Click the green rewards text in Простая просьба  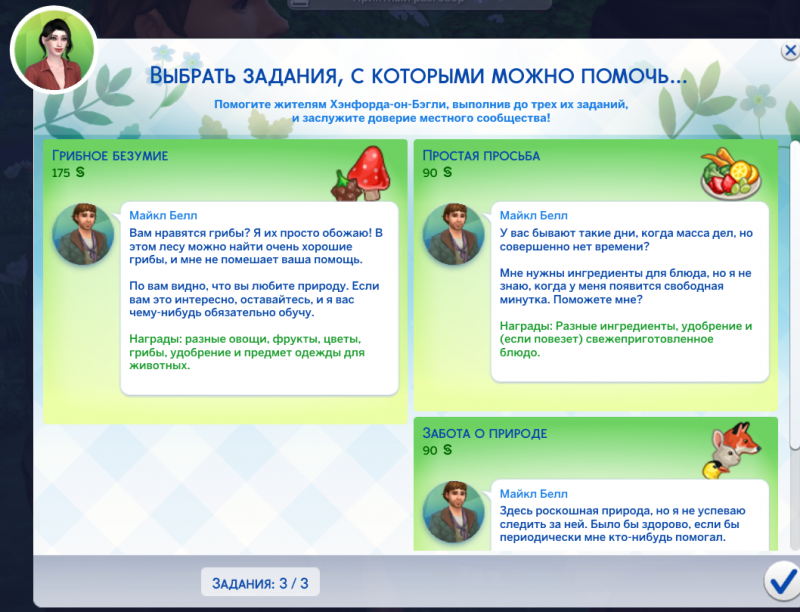click(x=626, y=339)
